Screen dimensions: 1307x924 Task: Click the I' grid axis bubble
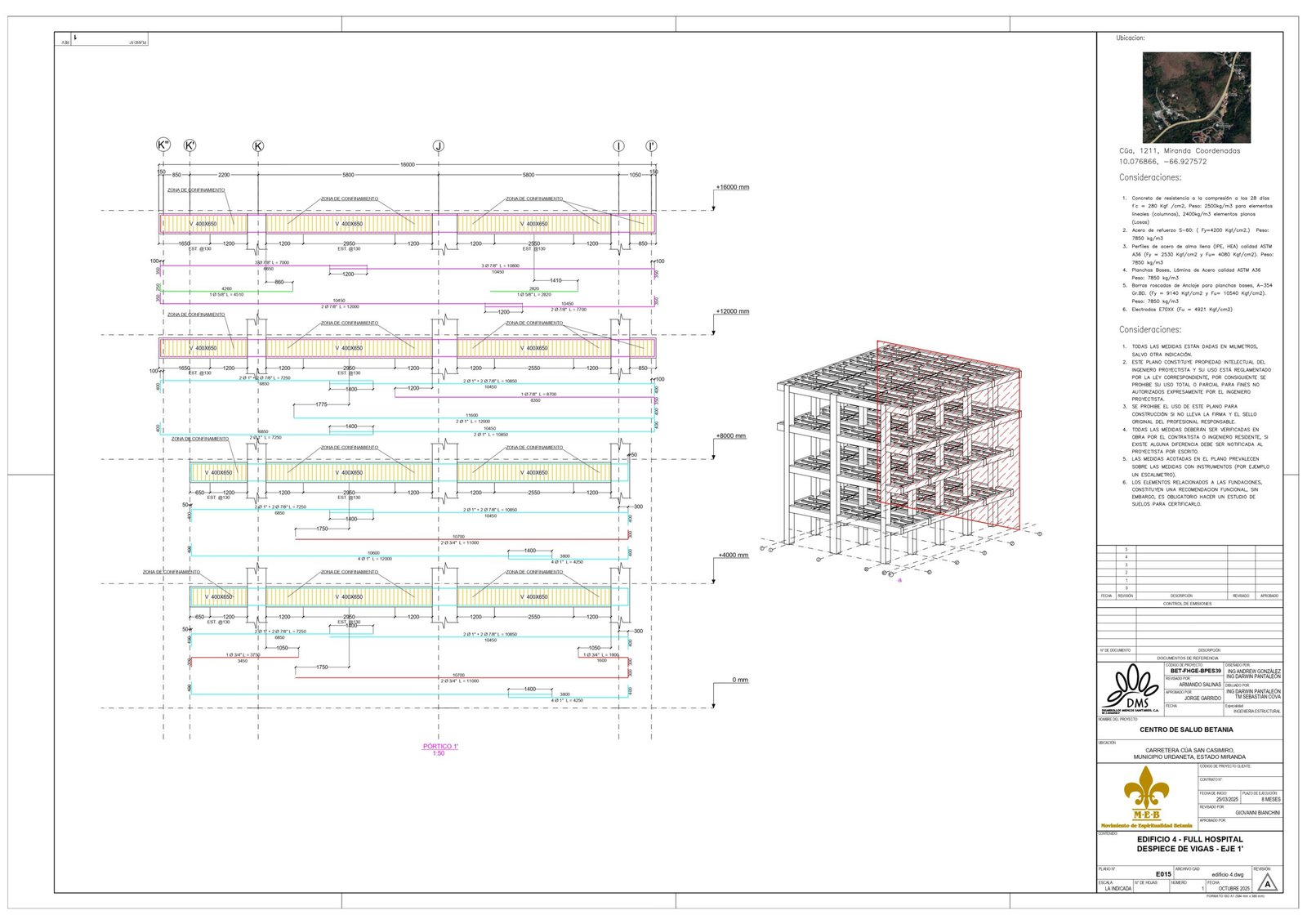coord(651,146)
